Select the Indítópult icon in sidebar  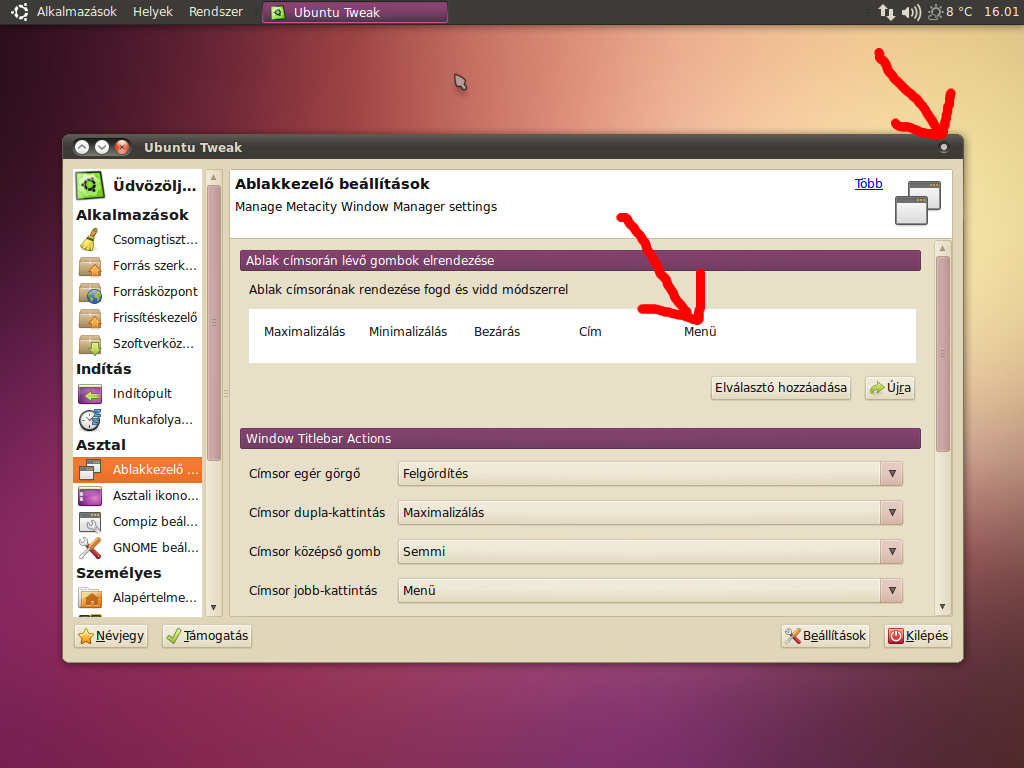click(x=90, y=394)
